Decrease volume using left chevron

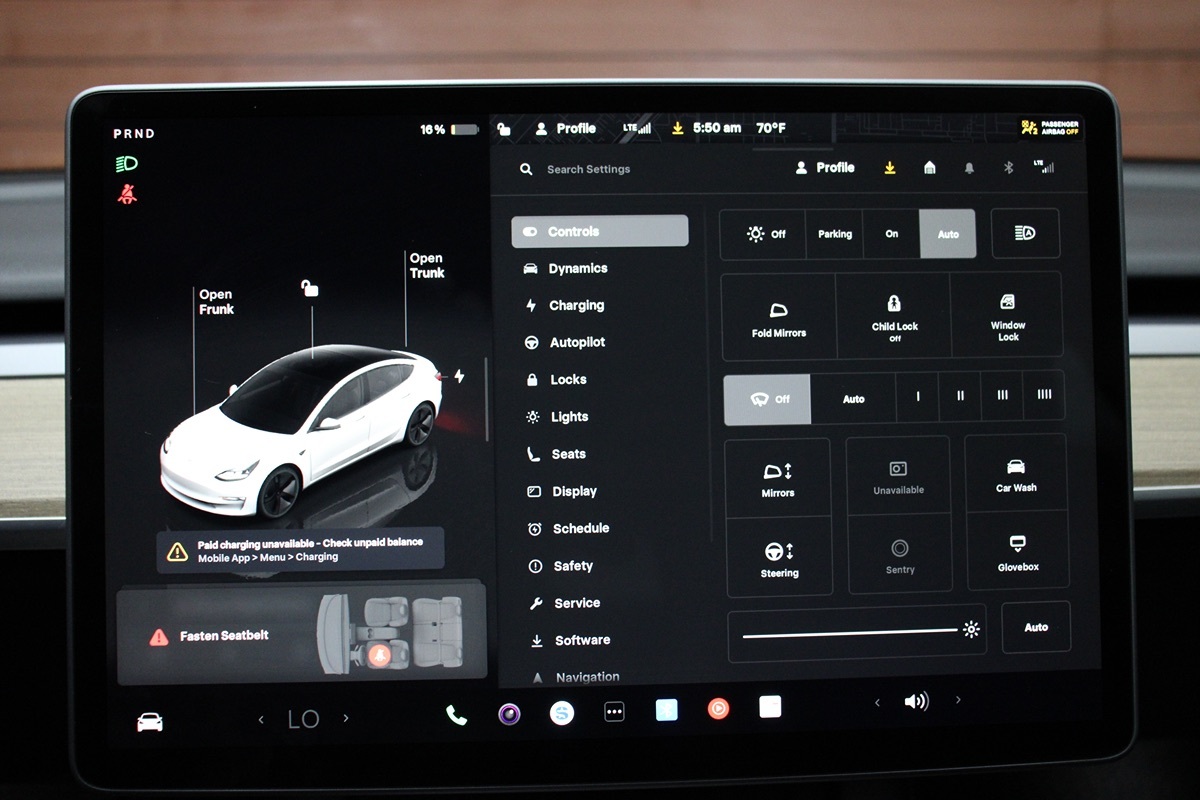coord(877,702)
